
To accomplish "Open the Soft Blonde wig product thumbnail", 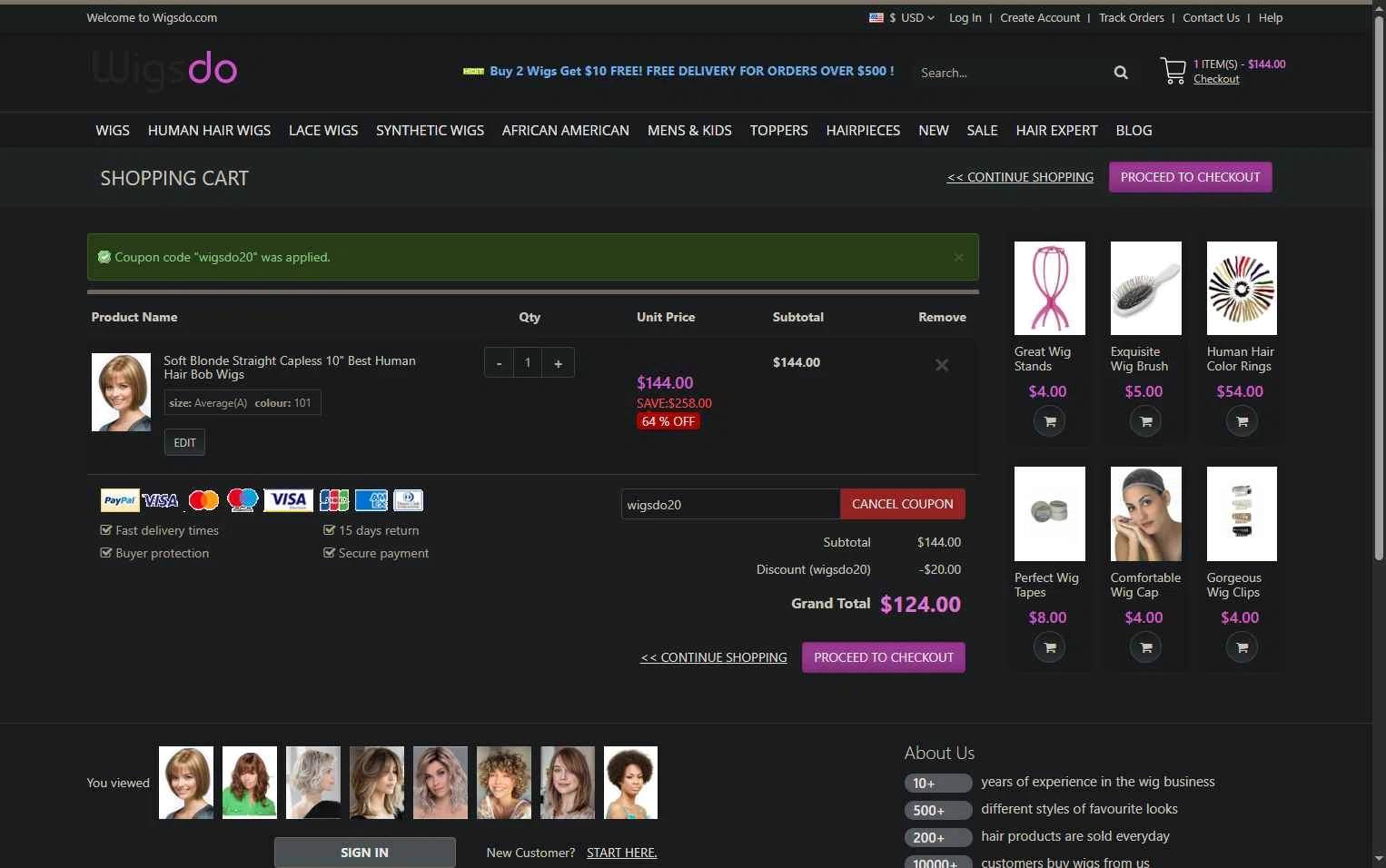I will pos(121,392).
